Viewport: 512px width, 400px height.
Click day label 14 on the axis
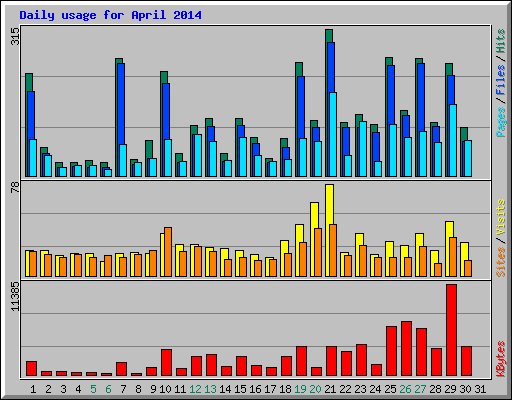pyautogui.click(x=225, y=389)
